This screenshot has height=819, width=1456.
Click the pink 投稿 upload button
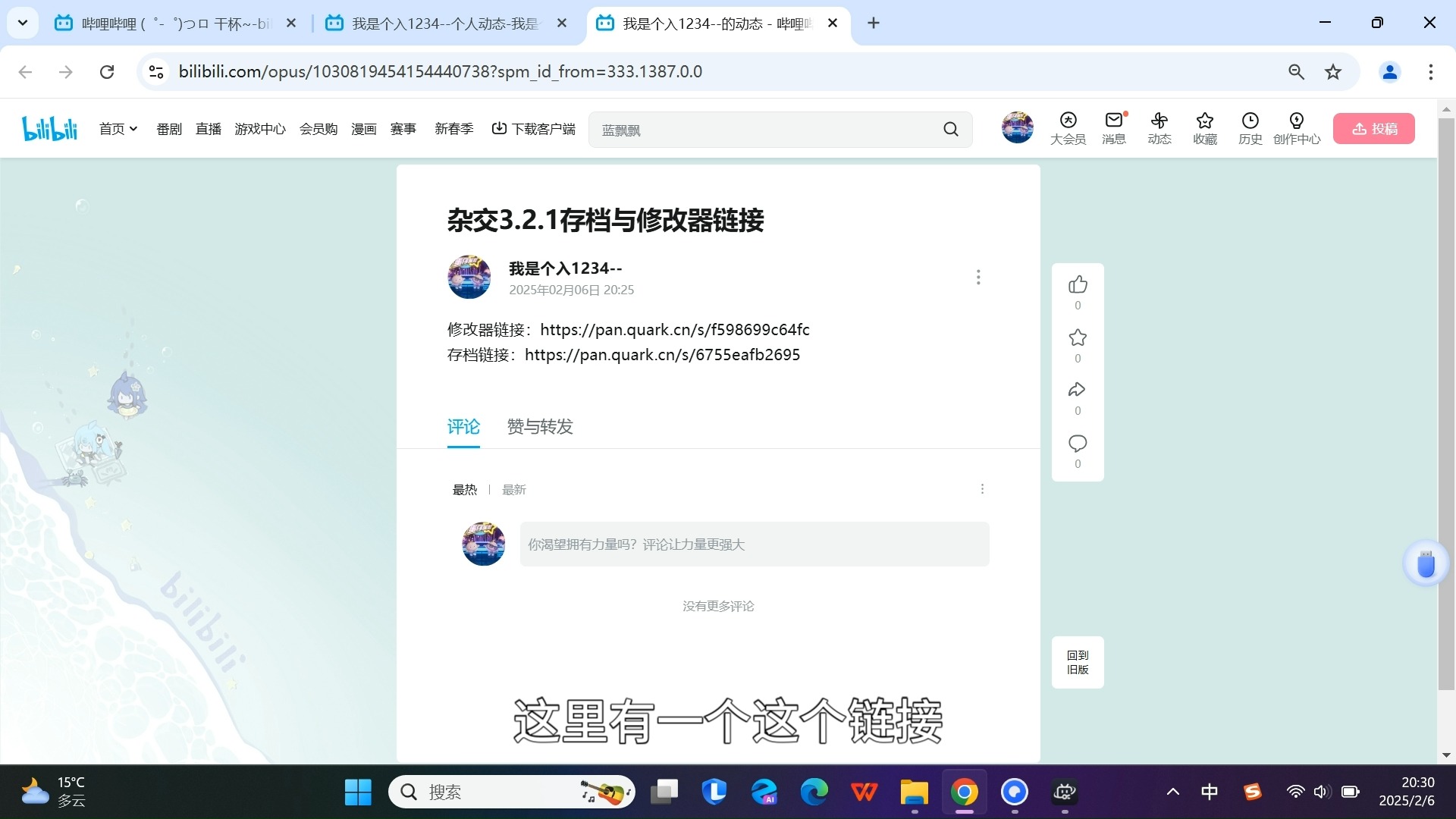[1373, 128]
